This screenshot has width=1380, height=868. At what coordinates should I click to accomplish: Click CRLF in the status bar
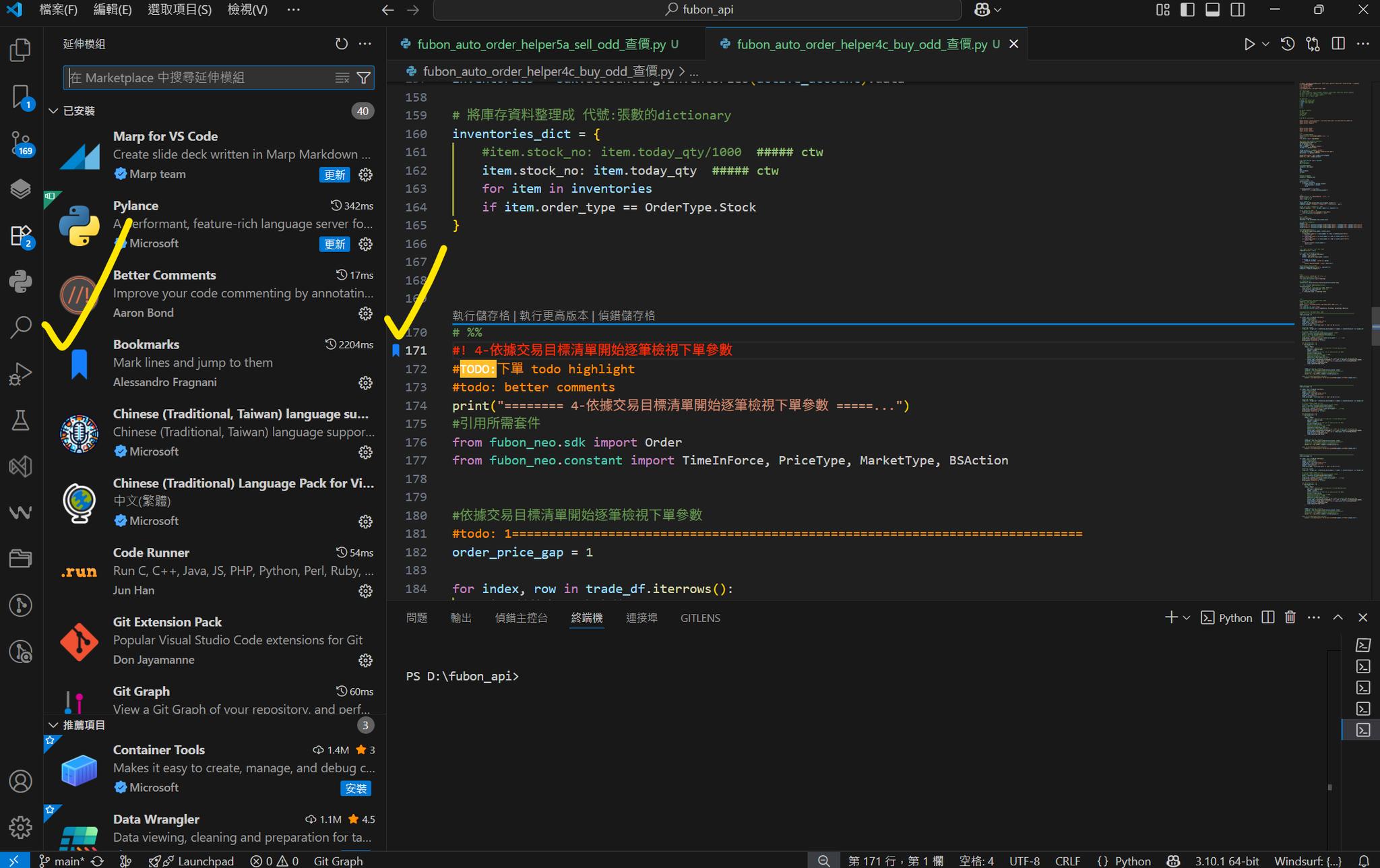tap(1067, 861)
